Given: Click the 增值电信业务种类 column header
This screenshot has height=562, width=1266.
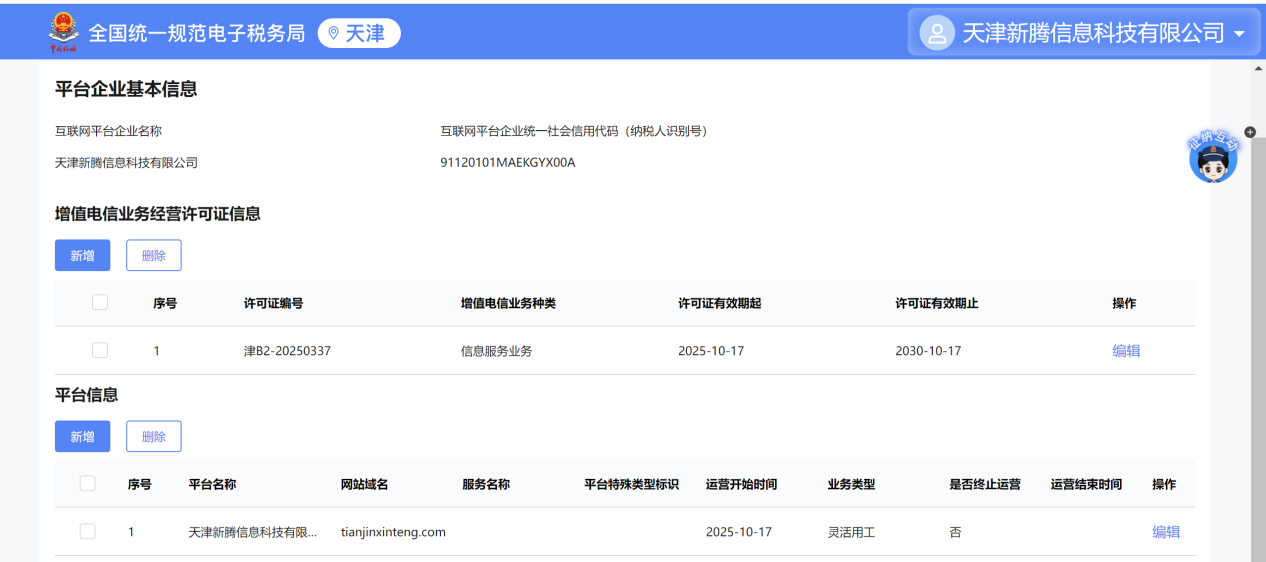Looking at the screenshot, I should coord(508,303).
